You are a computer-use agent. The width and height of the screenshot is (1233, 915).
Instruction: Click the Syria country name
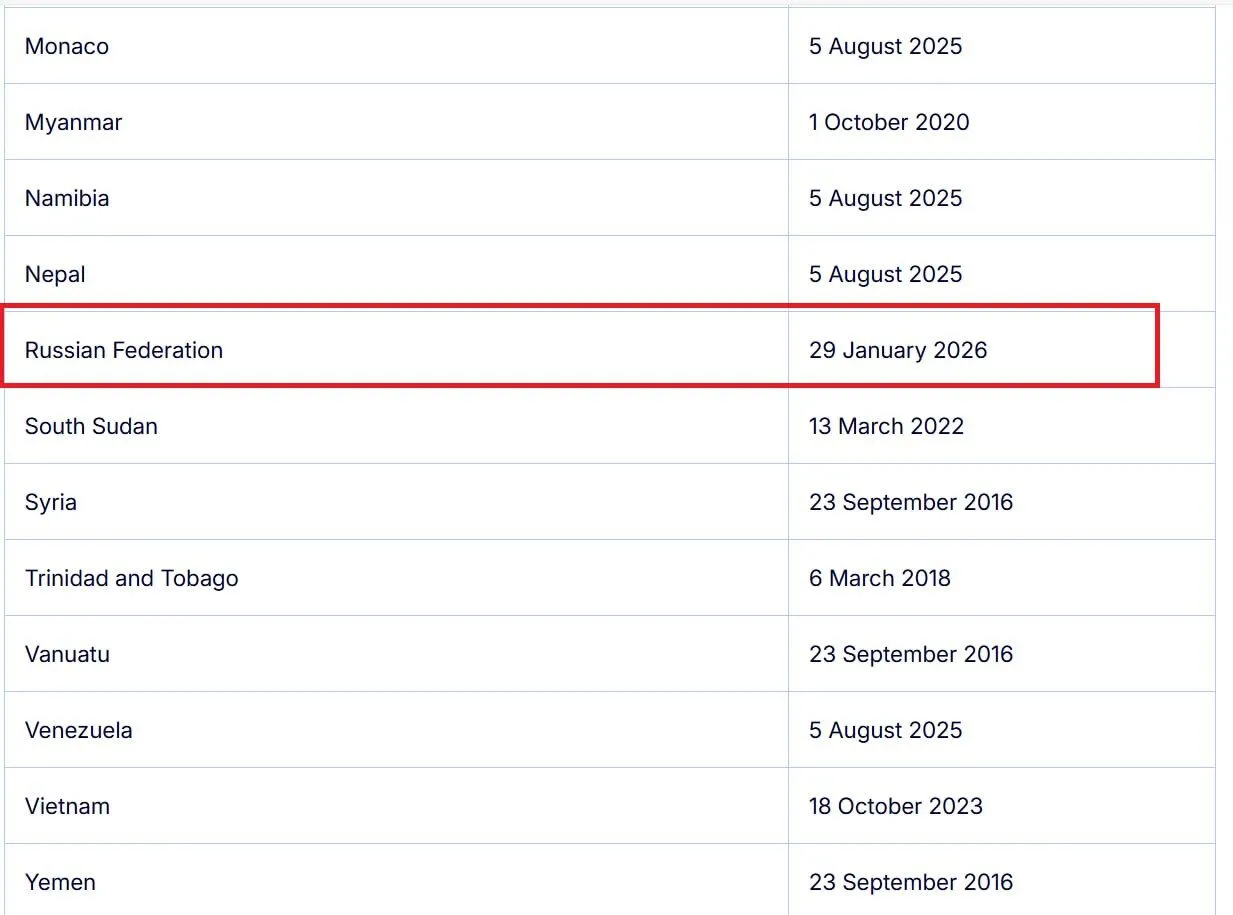coord(51,502)
